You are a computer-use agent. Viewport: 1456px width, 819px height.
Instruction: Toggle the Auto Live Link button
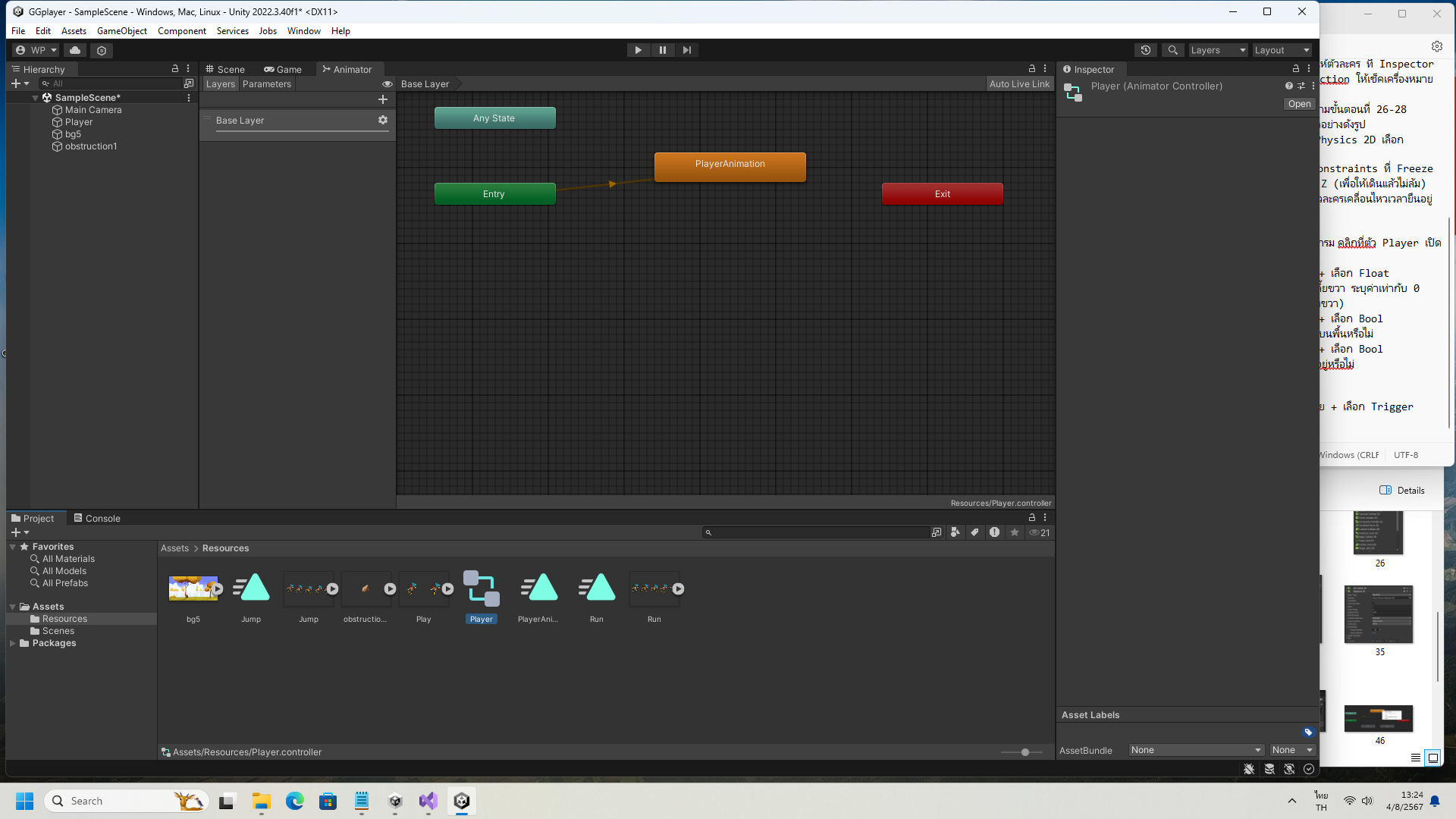(1019, 84)
